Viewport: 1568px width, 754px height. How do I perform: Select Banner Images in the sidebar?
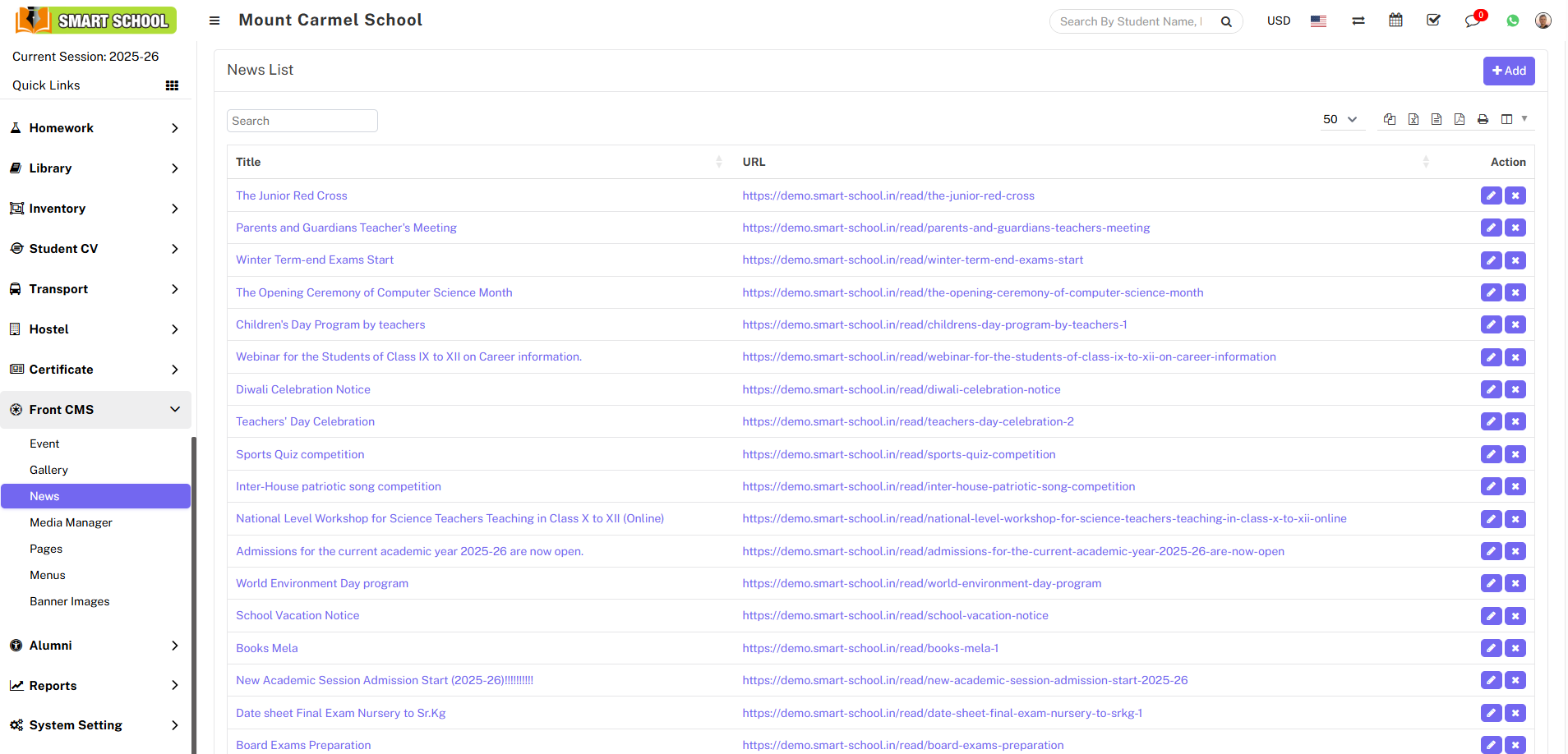pos(70,601)
